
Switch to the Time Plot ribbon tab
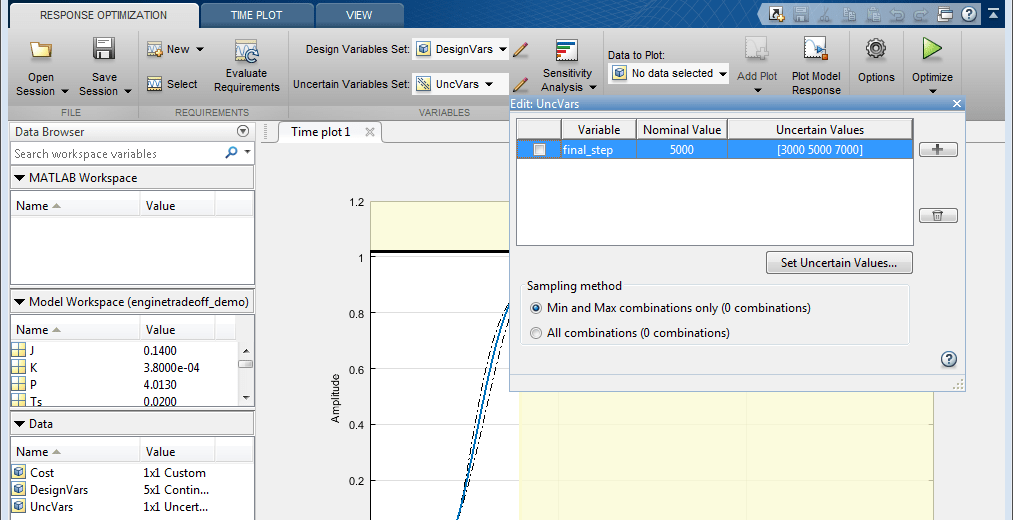(x=257, y=15)
